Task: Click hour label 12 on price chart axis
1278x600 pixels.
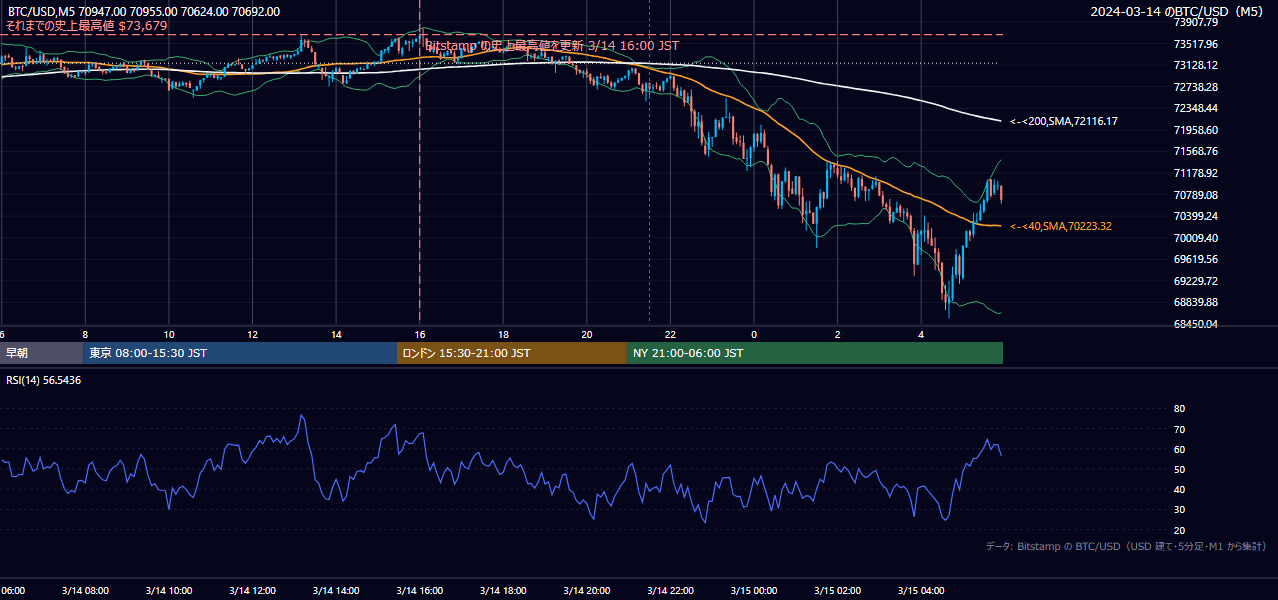Action: point(252,335)
